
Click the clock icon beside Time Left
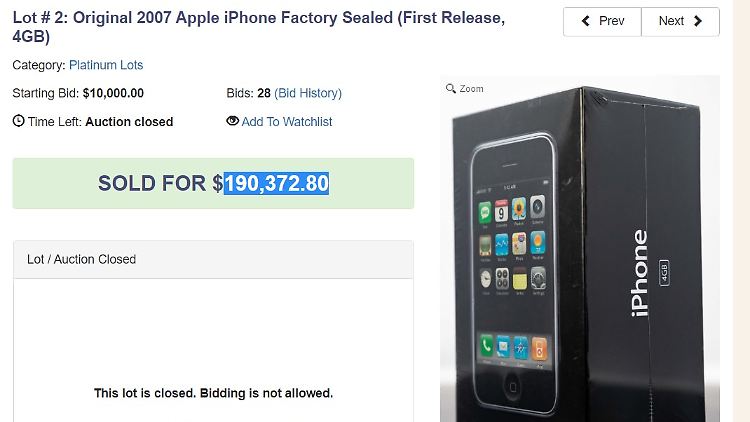point(18,122)
